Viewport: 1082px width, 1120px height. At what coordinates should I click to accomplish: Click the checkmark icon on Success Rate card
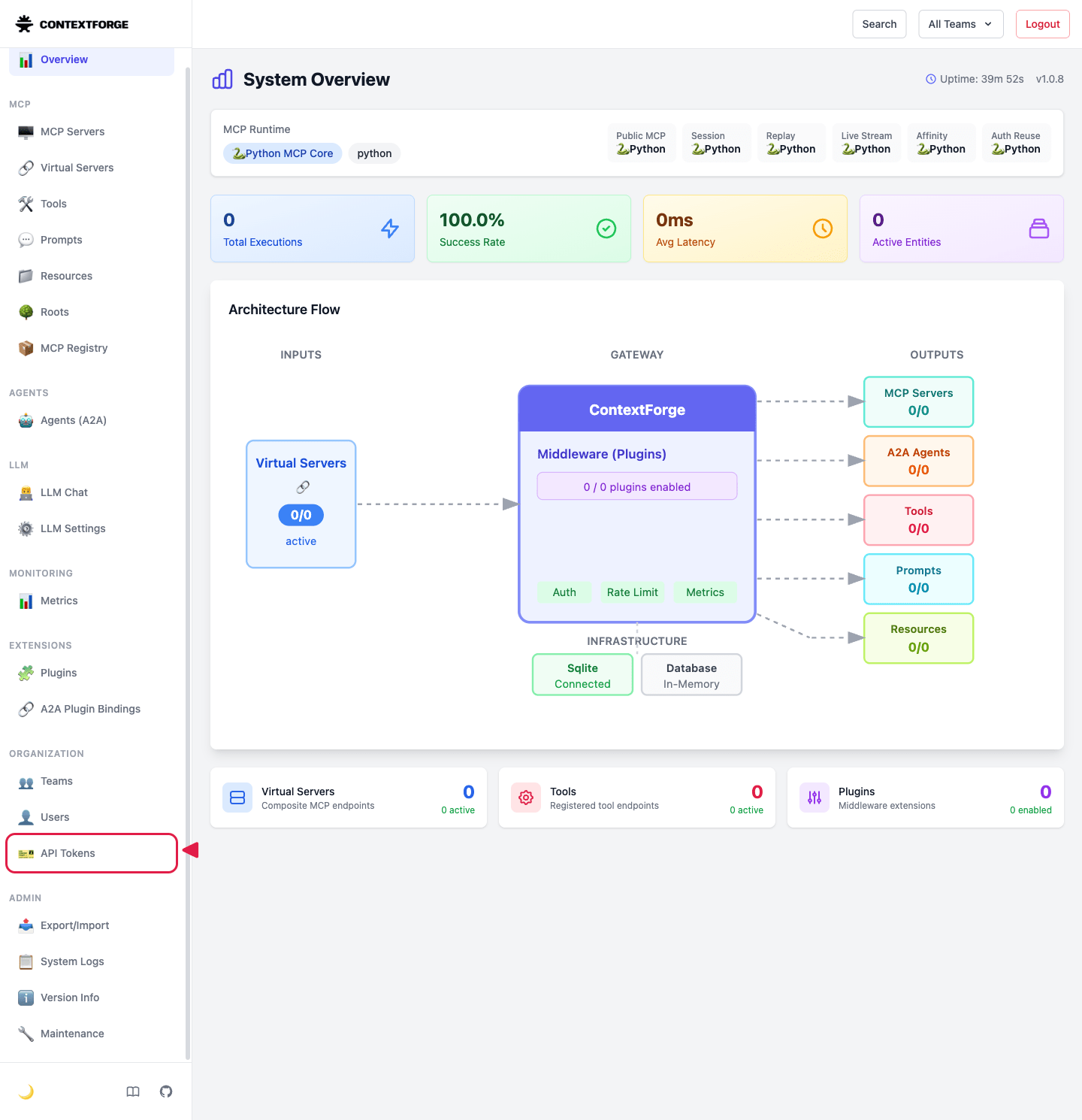pyautogui.click(x=606, y=229)
